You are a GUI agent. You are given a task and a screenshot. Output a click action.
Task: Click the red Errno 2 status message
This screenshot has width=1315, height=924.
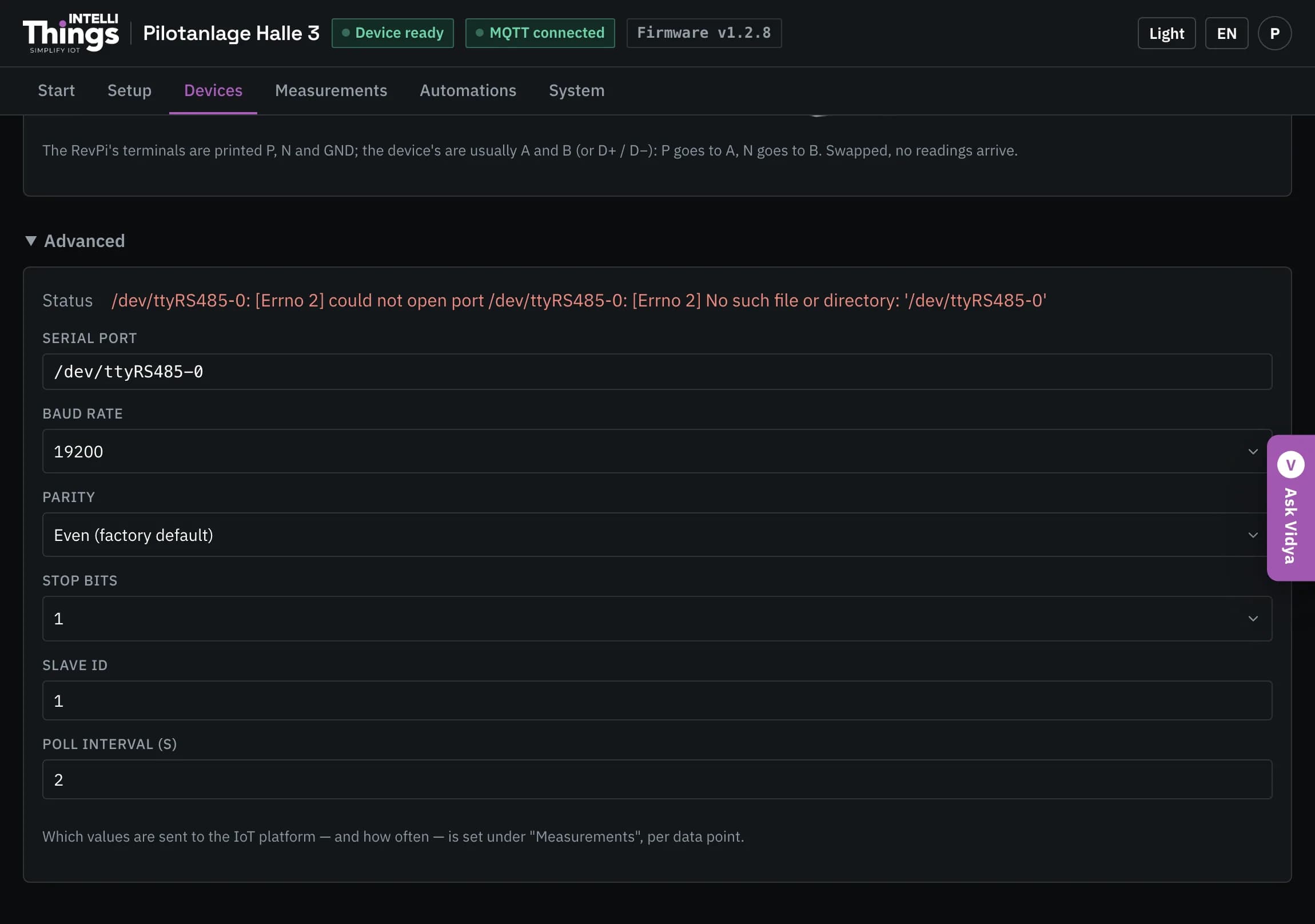[579, 300]
